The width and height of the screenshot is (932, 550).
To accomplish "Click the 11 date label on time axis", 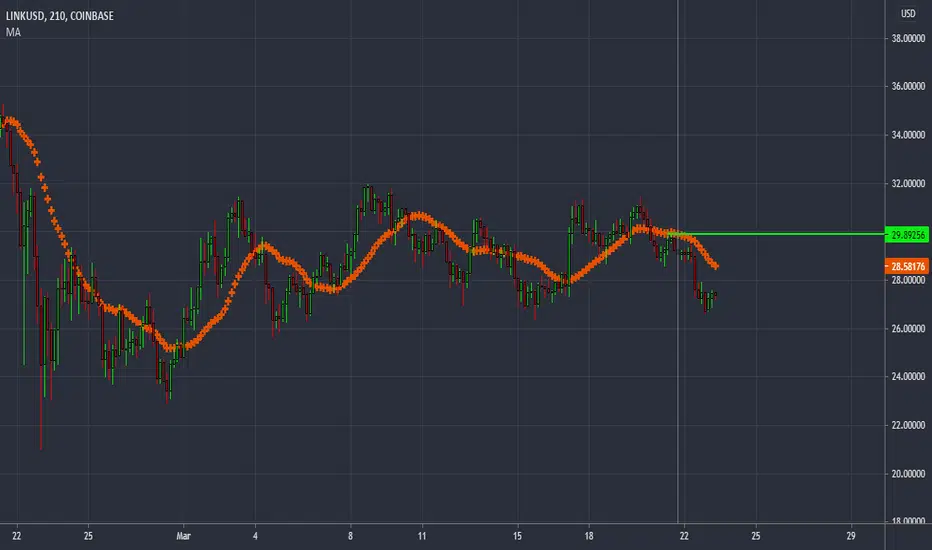I will 422,536.
